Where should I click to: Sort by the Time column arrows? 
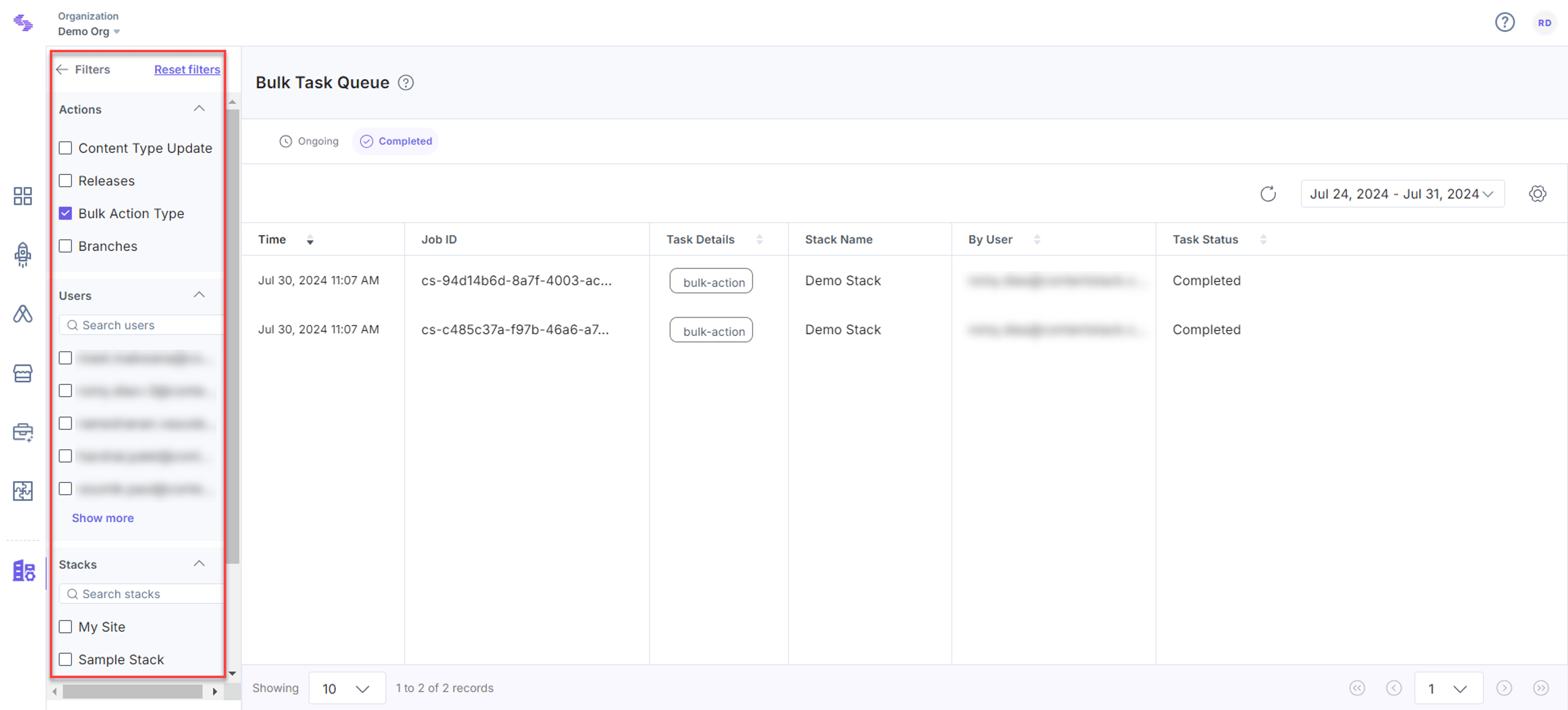(x=310, y=240)
